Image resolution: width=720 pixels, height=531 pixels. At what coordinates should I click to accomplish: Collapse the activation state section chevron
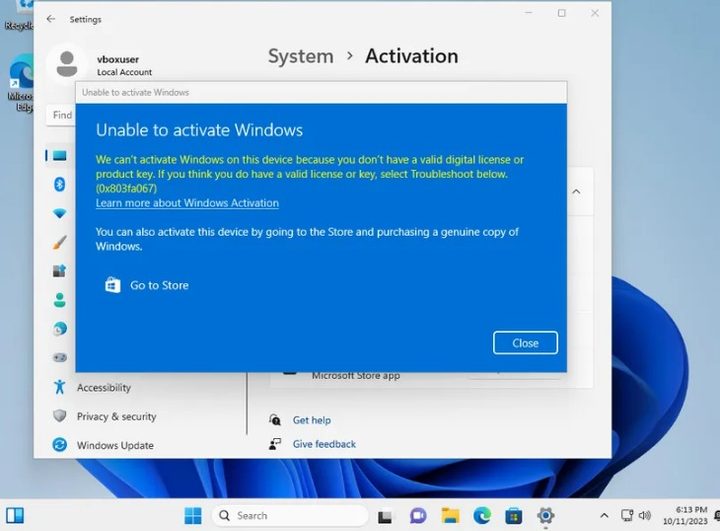pos(577,191)
